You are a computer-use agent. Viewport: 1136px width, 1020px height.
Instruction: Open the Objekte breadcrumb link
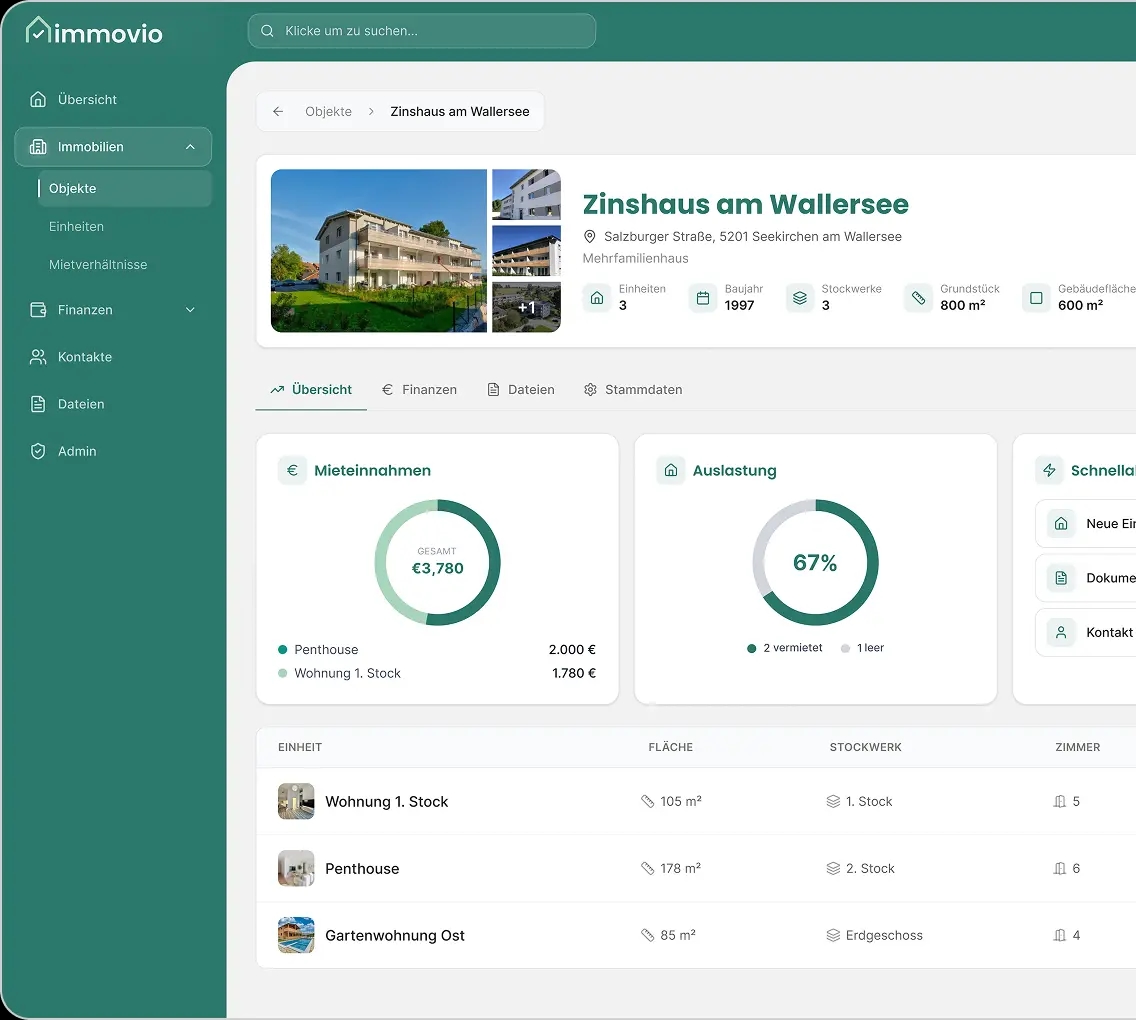click(328, 111)
